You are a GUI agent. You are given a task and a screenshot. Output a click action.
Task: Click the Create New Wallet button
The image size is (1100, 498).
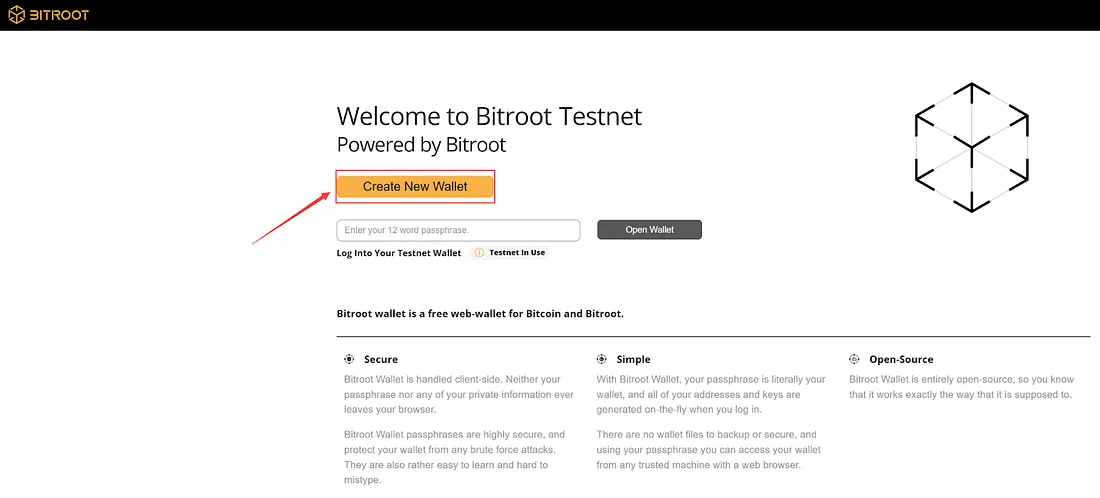pyautogui.click(x=415, y=187)
